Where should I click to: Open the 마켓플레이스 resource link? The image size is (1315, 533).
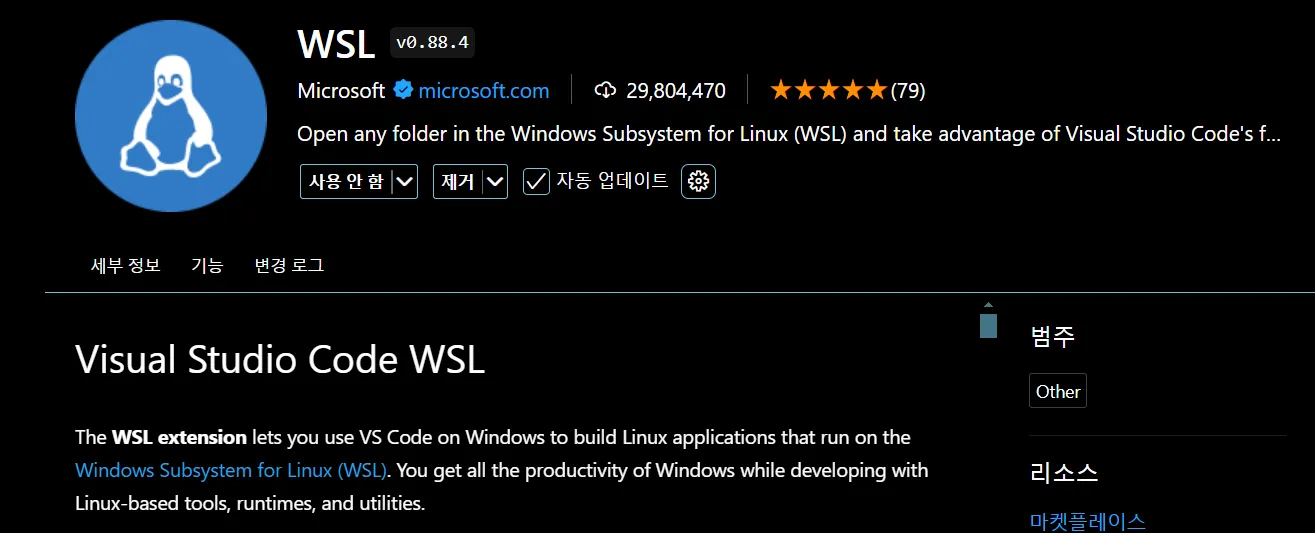click(1088, 521)
